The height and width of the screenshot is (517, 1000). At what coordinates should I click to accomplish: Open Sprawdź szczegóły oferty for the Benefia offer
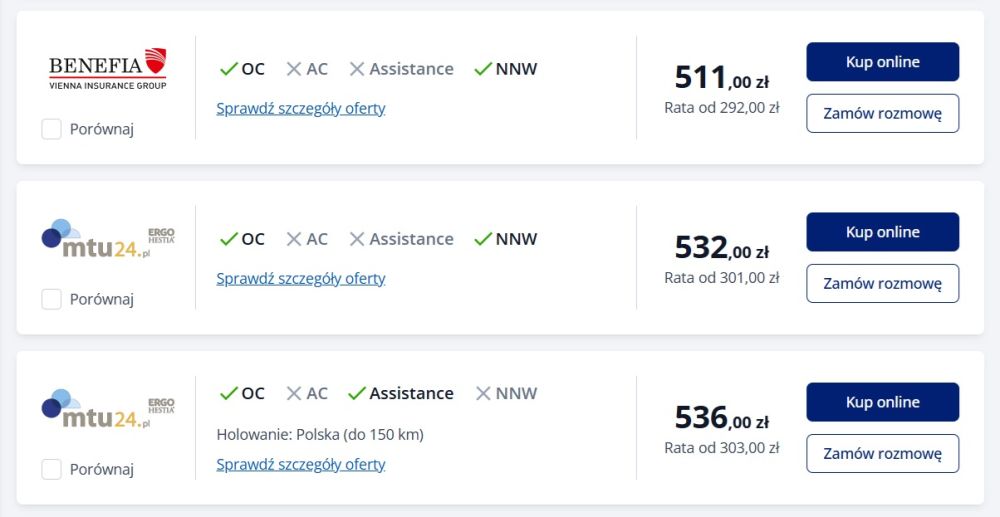click(x=301, y=108)
